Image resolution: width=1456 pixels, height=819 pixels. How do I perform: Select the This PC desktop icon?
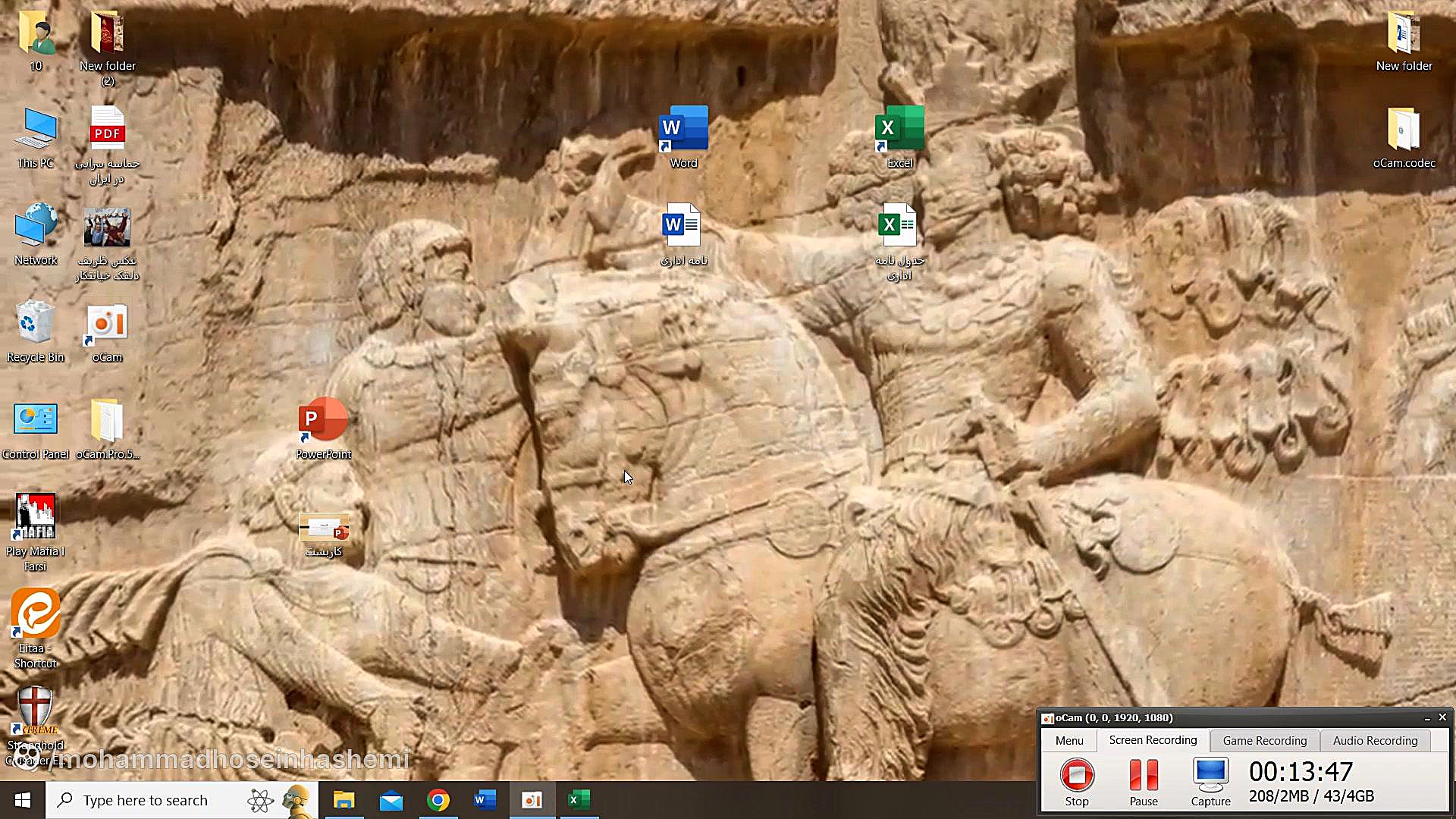[x=36, y=136]
